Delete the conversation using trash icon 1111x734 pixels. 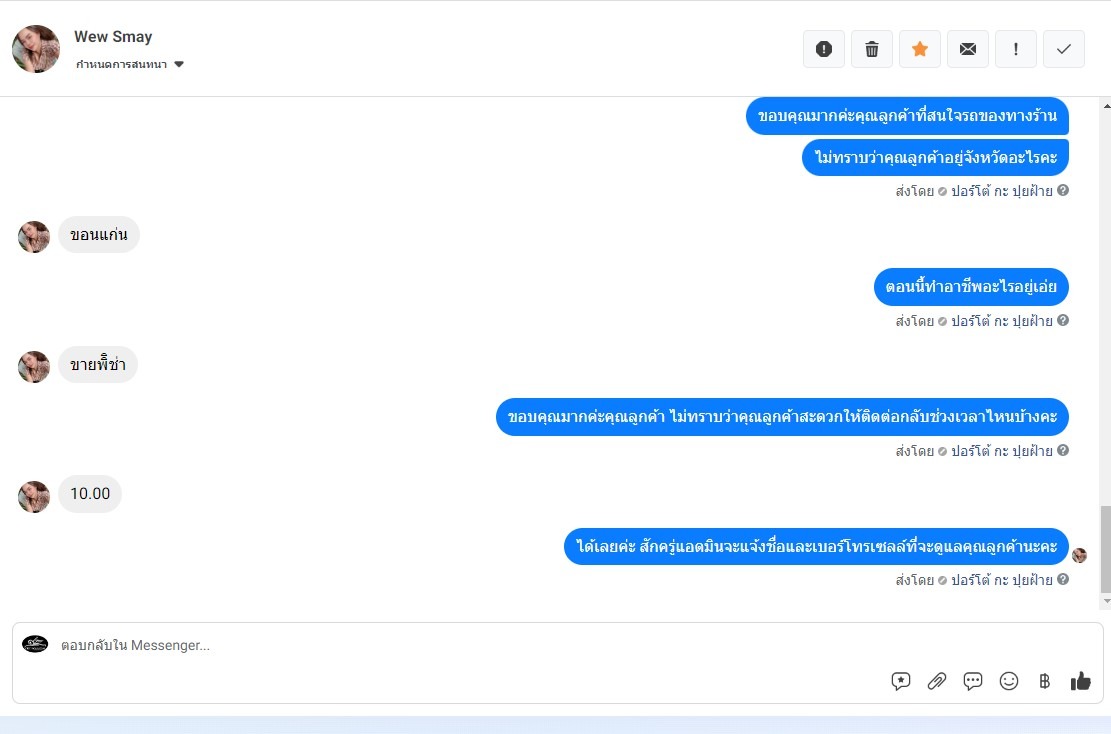tap(872, 49)
